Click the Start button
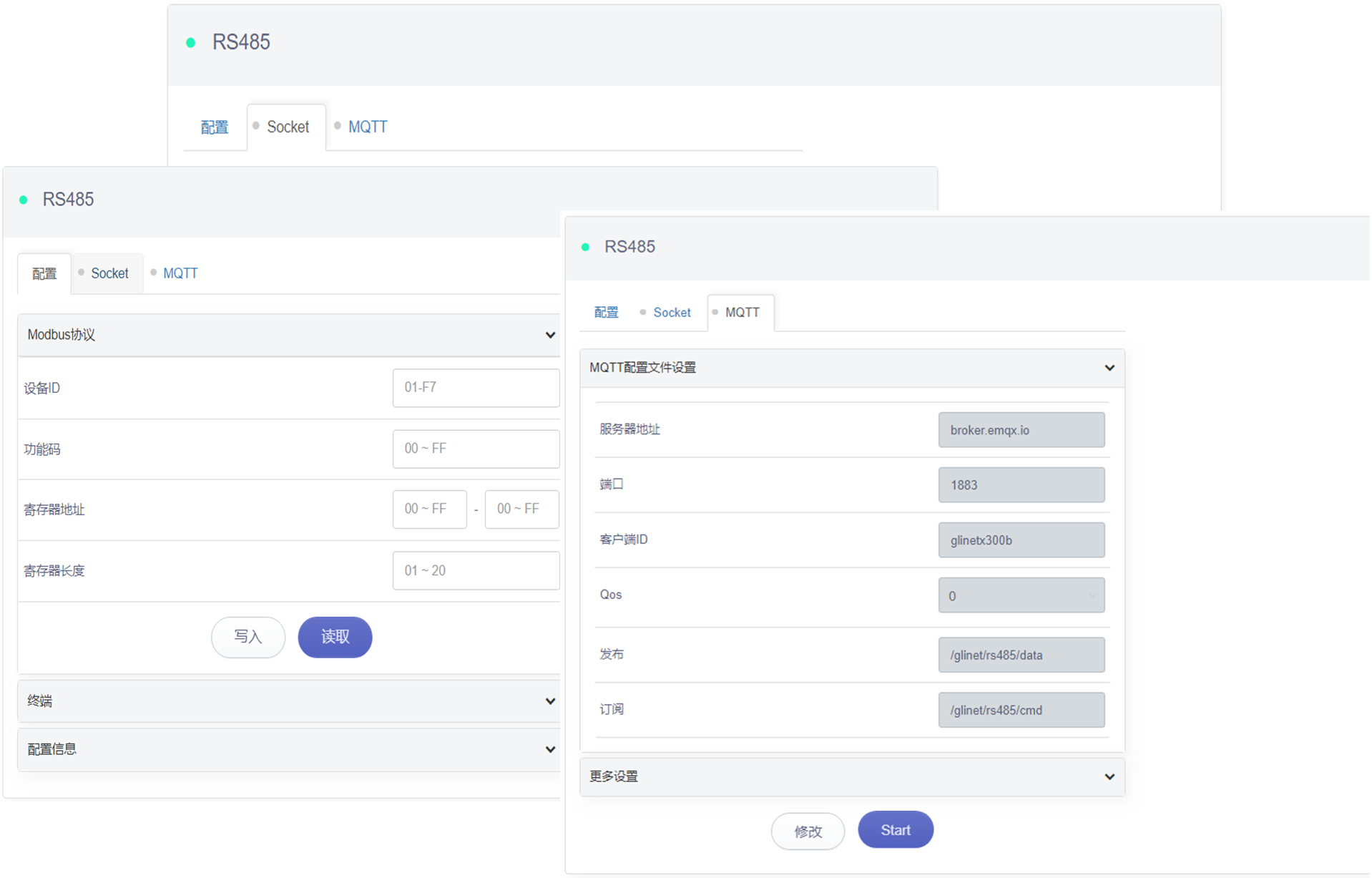Screen dimensions: 1372x878 (x=896, y=830)
